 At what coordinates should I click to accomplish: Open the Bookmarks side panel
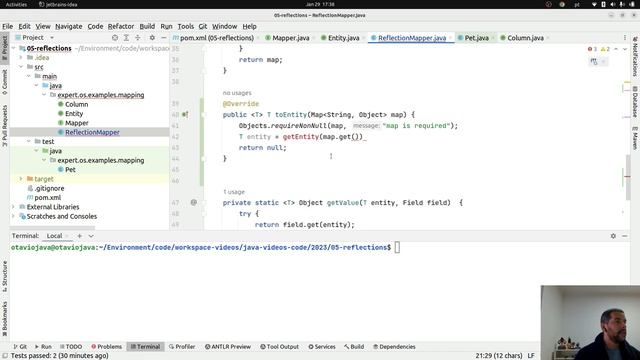coord(4,319)
